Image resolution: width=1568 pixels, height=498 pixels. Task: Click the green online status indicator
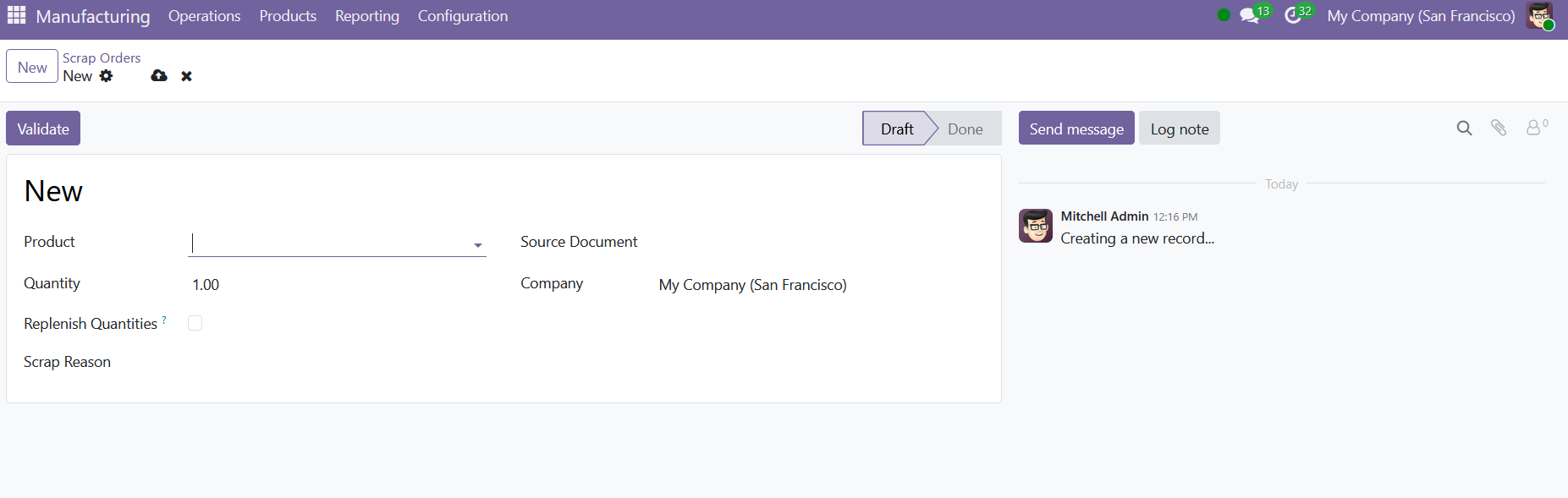click(1224, 15)
